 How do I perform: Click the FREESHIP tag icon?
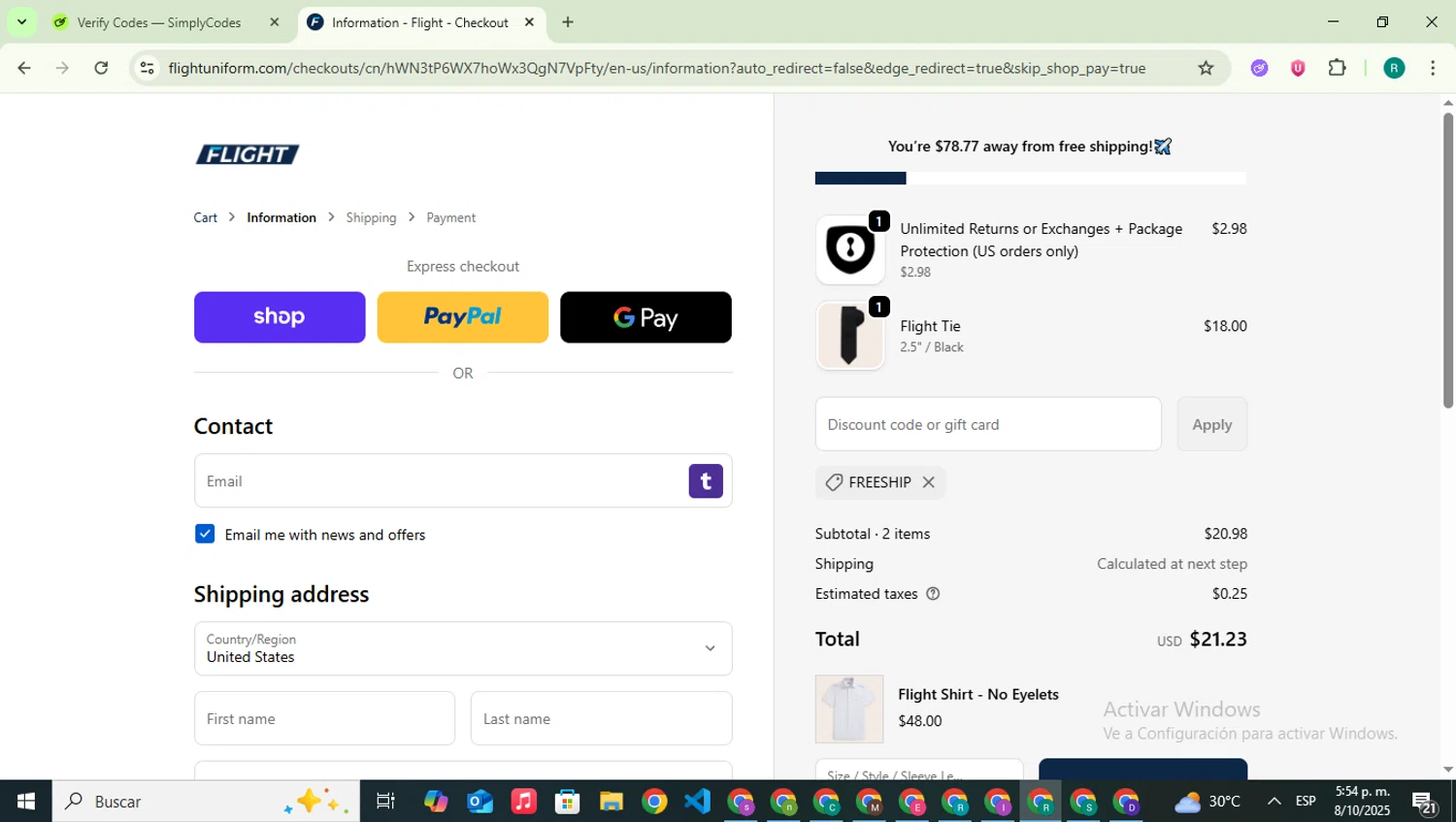click(834, 482)
